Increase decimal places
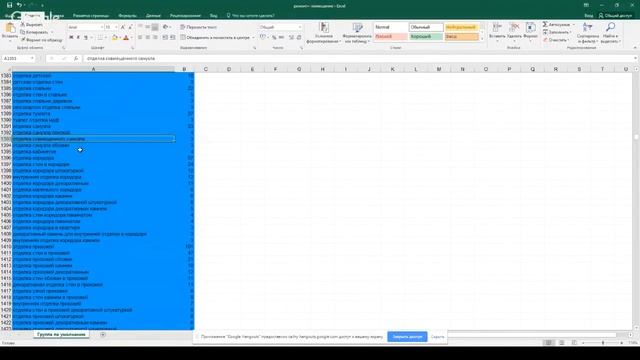Image resolution: width=640 pixels, height=360 pixels. coord(291,38)
